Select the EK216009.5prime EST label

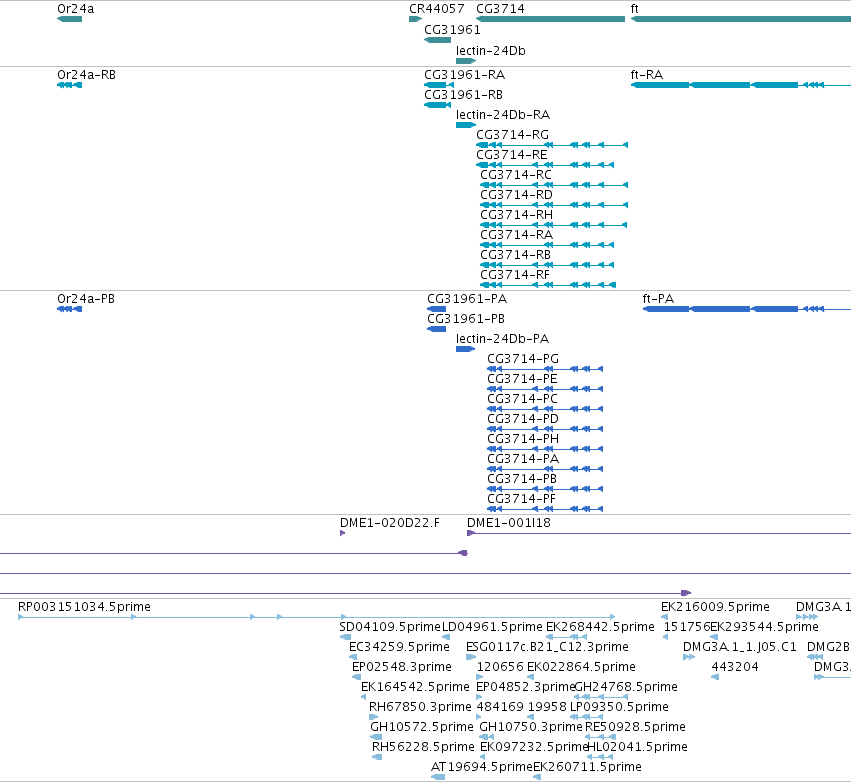click(x=715, y=607)
